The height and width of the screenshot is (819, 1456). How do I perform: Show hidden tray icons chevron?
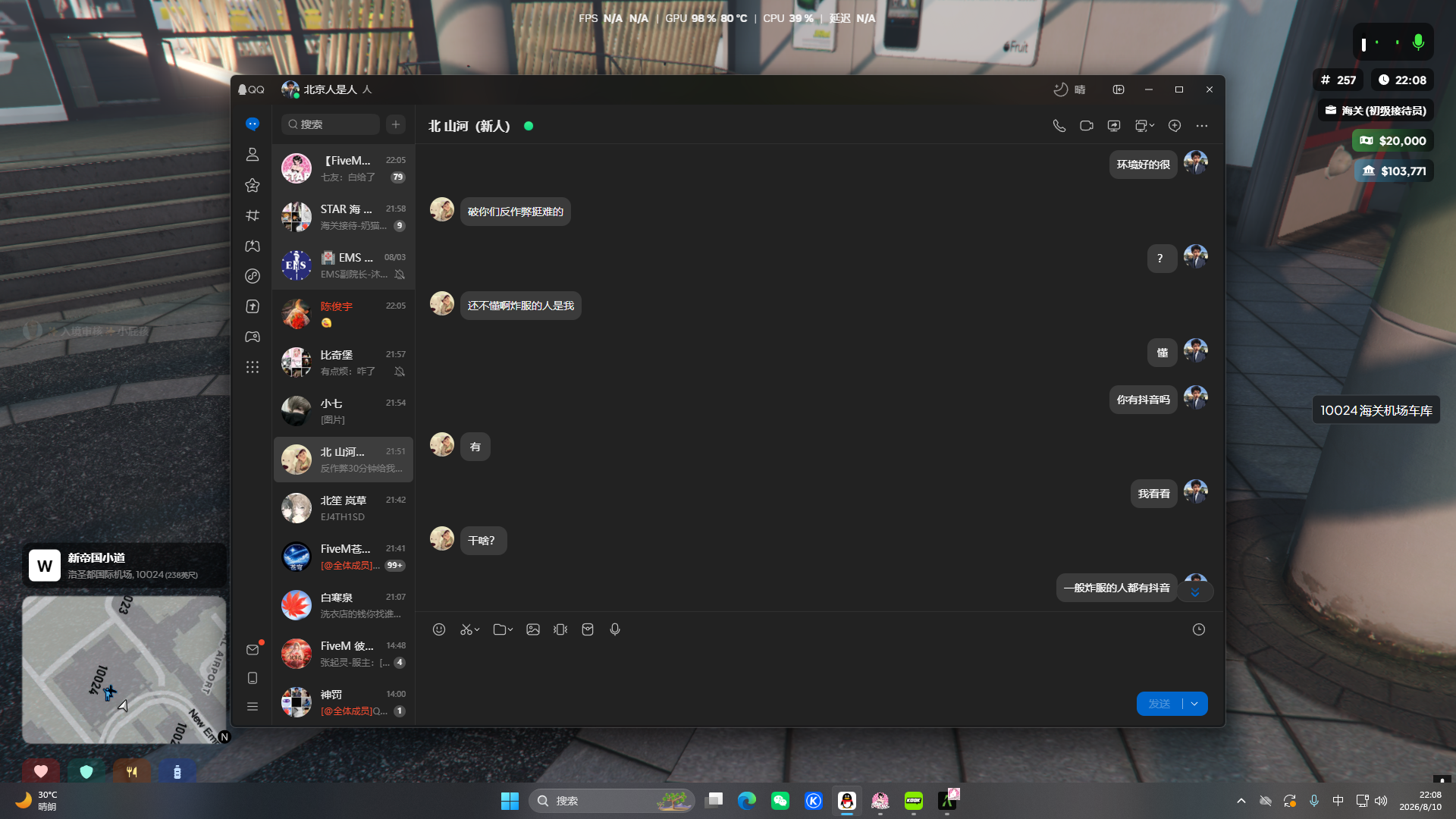pyautogui.click(x=1241, y=801)
